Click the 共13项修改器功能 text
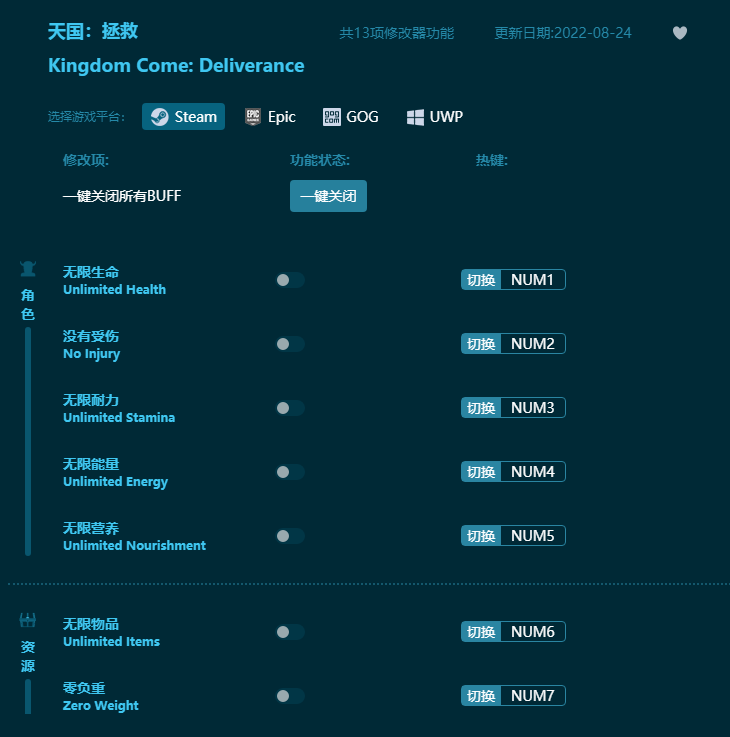The image size is (730, 737). coord(397,33)
